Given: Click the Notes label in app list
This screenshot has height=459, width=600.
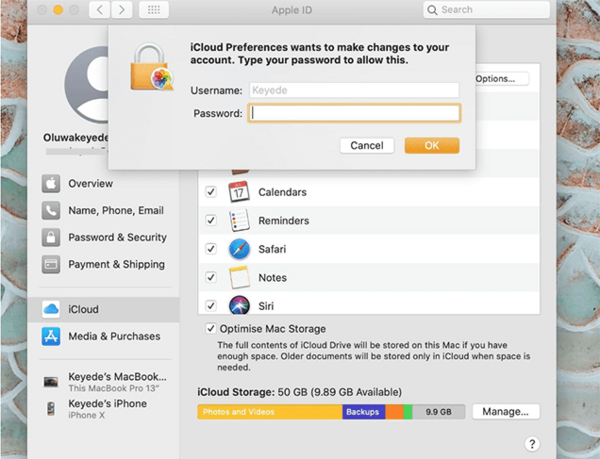Looking at the screenshot, I should (x=272, y=278).
